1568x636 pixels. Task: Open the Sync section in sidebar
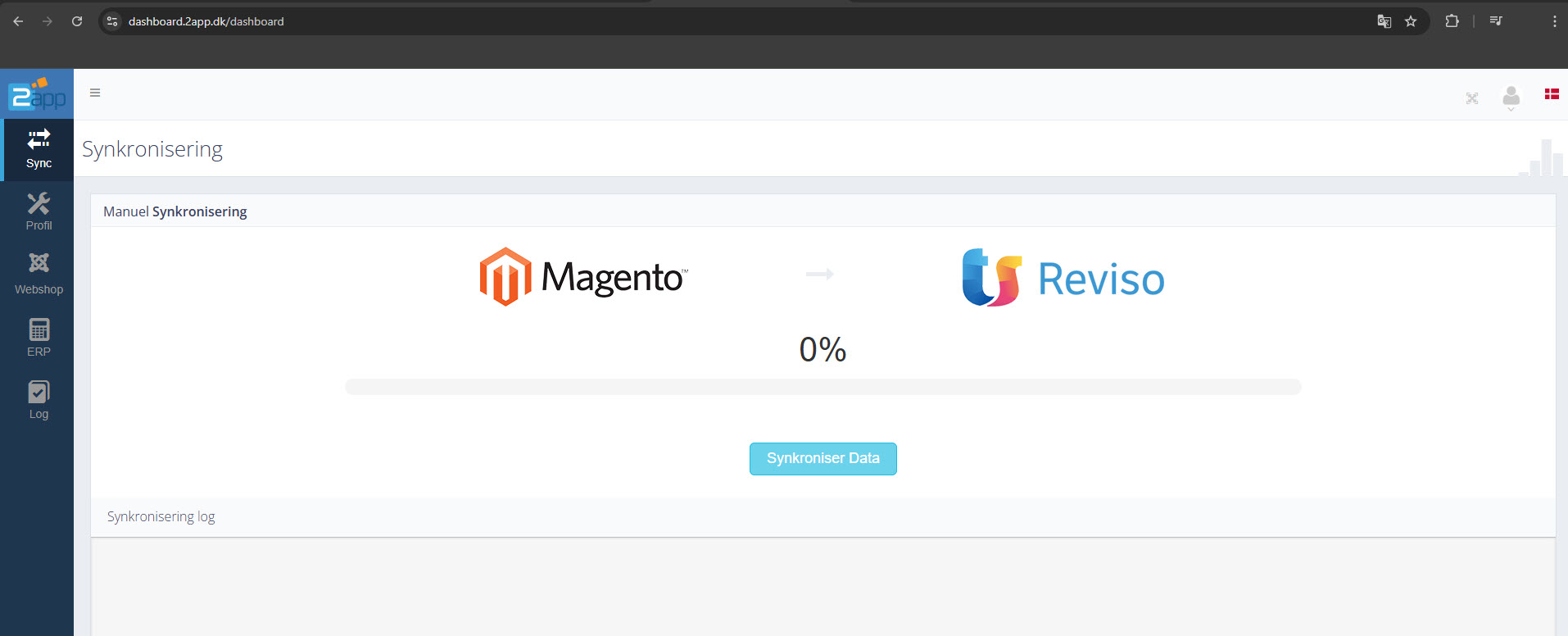[39, 149]
